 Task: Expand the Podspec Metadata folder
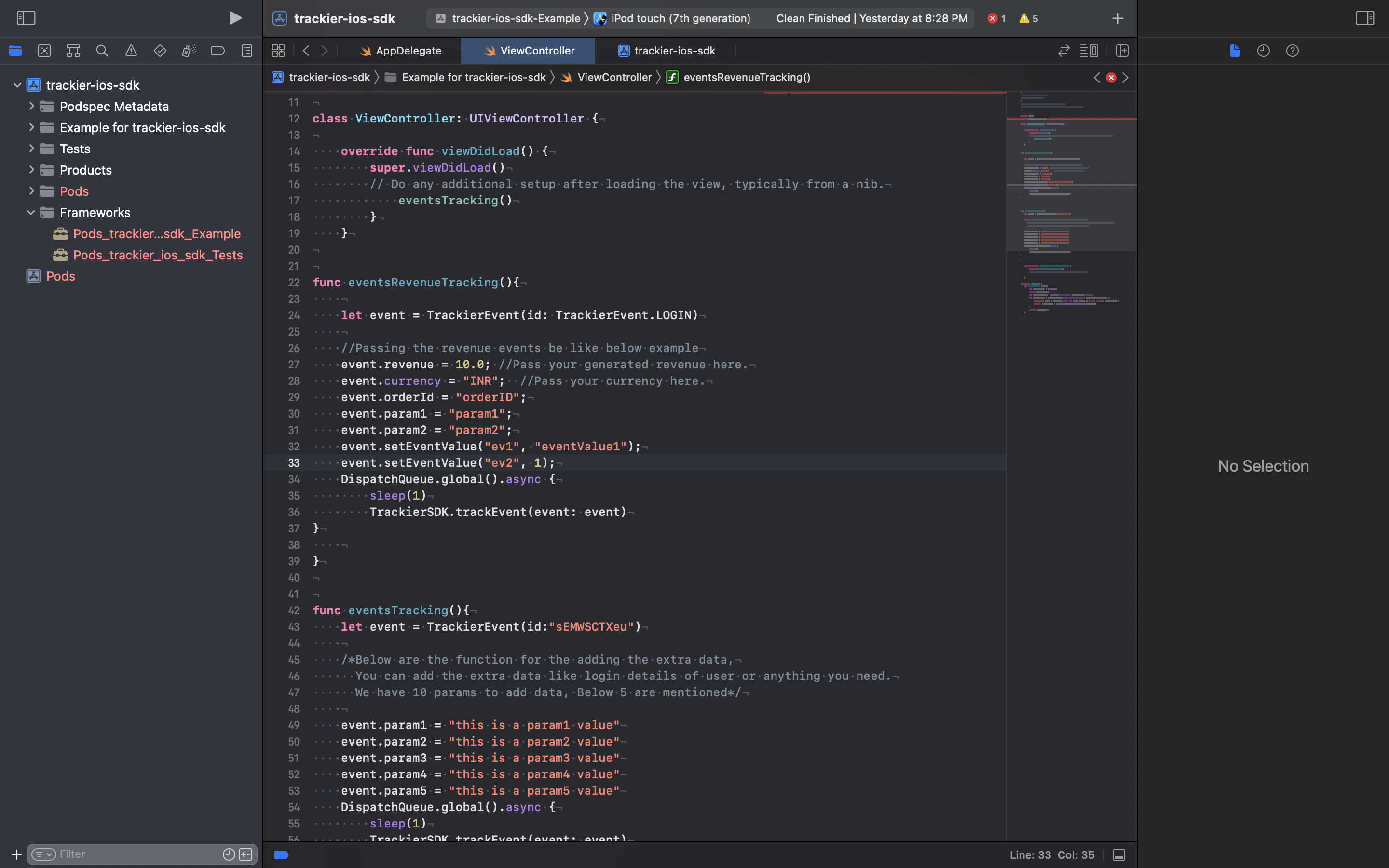pos(31,106)
